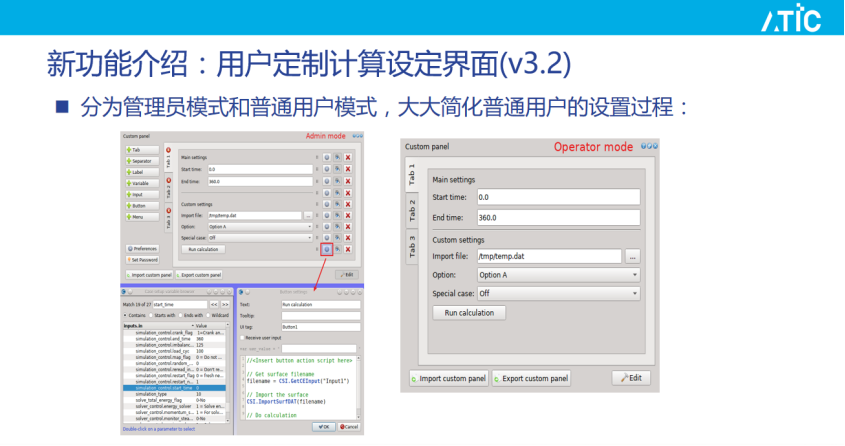
Task: Click Start time field in Operator mode
Action: (559, 197)
